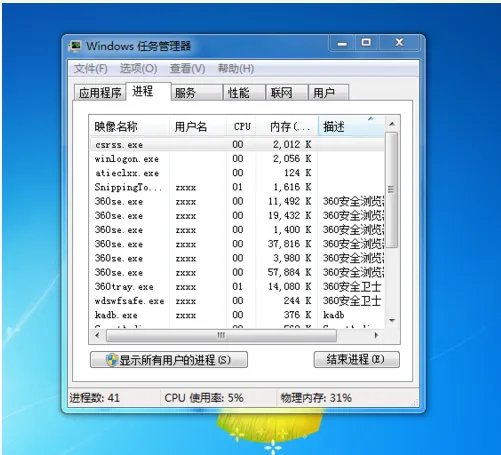Click the horizontal scrollbar right arrow
This screenshot has height=455, width=501.
[376, 335]
